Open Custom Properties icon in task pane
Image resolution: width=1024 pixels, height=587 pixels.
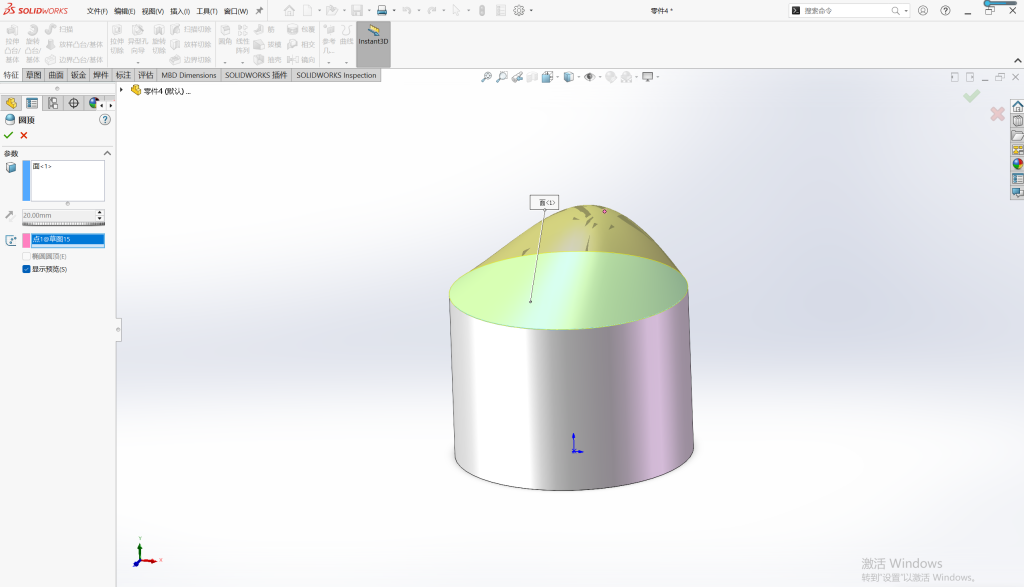(1017, 178)
